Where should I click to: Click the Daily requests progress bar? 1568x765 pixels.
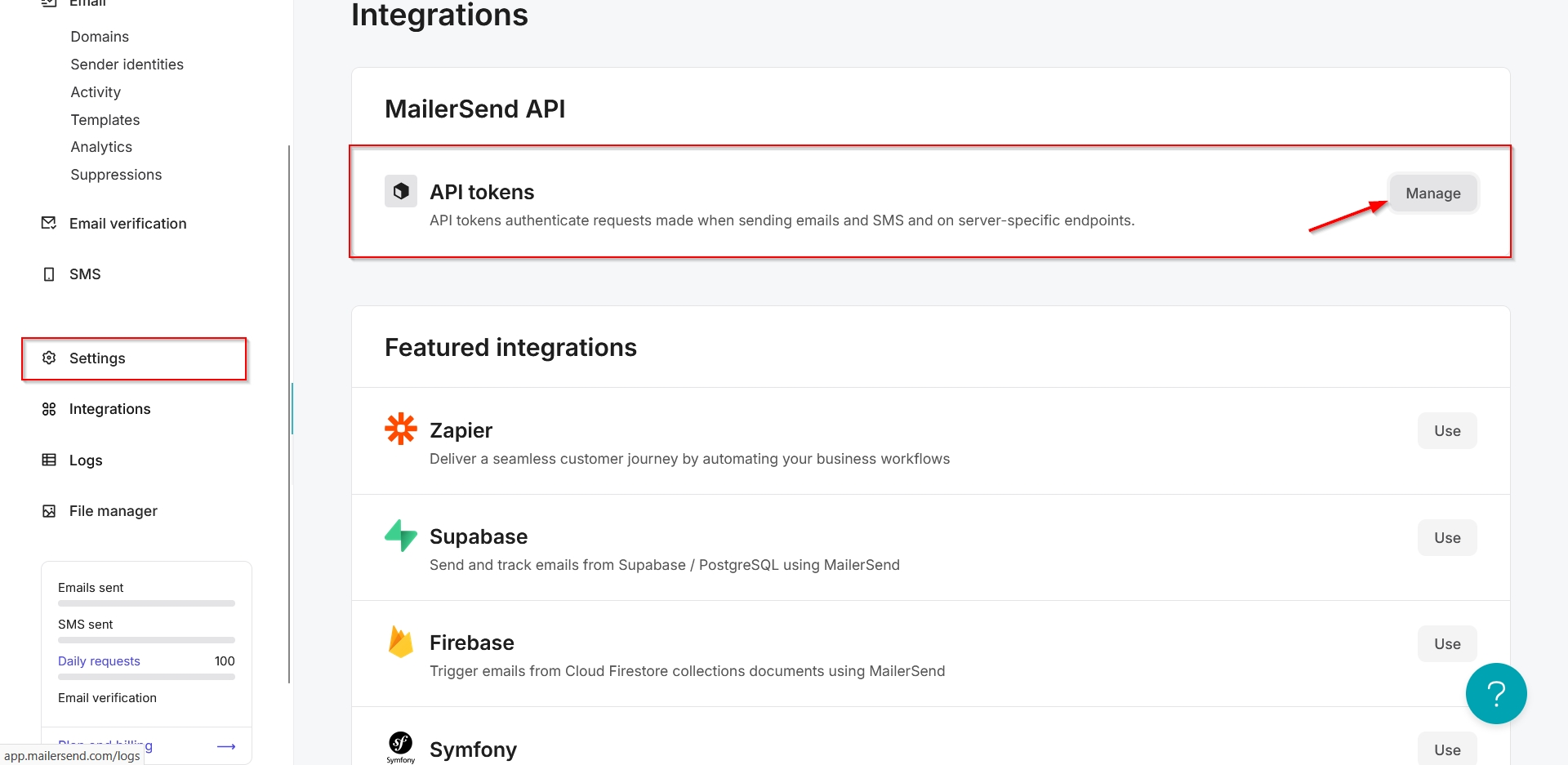point(146,677)
